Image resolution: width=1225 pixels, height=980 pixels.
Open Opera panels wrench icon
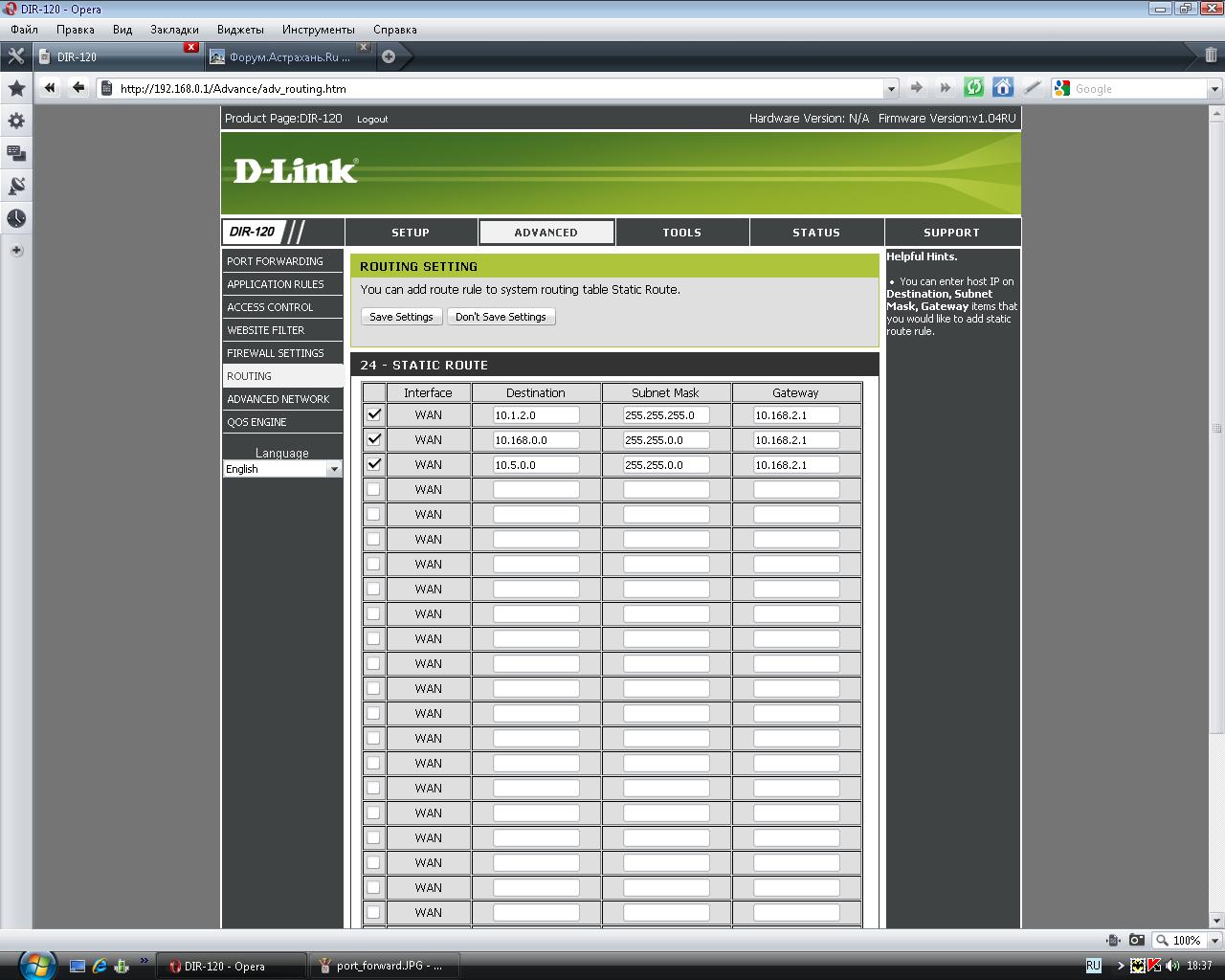pyautogui.click(x=16, y=56)
